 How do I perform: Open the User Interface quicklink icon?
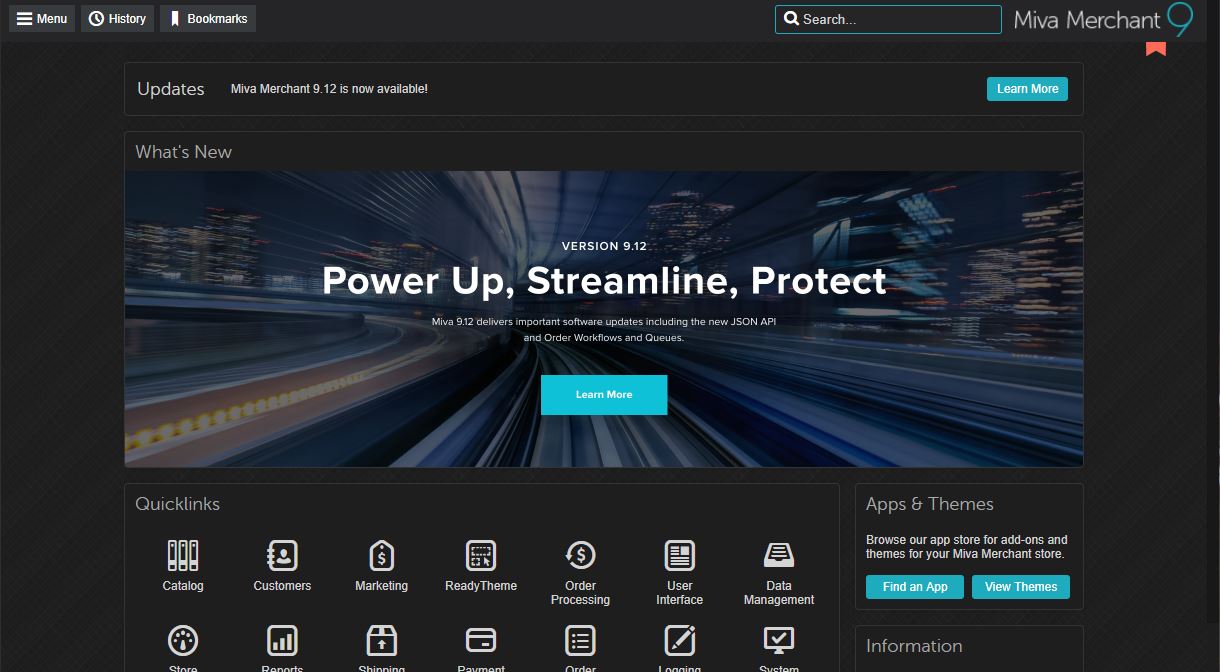680,555
